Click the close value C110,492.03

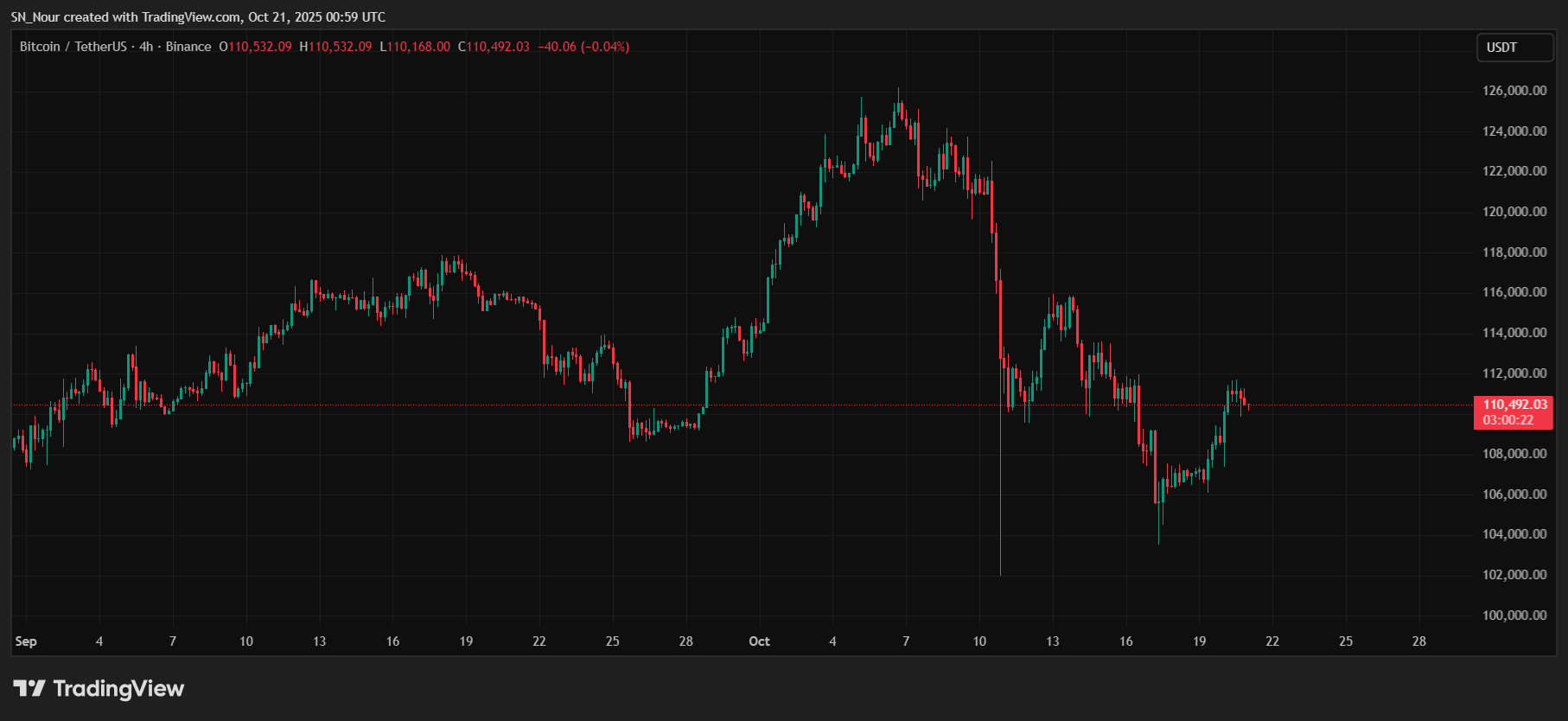click(x=494, y=47)
